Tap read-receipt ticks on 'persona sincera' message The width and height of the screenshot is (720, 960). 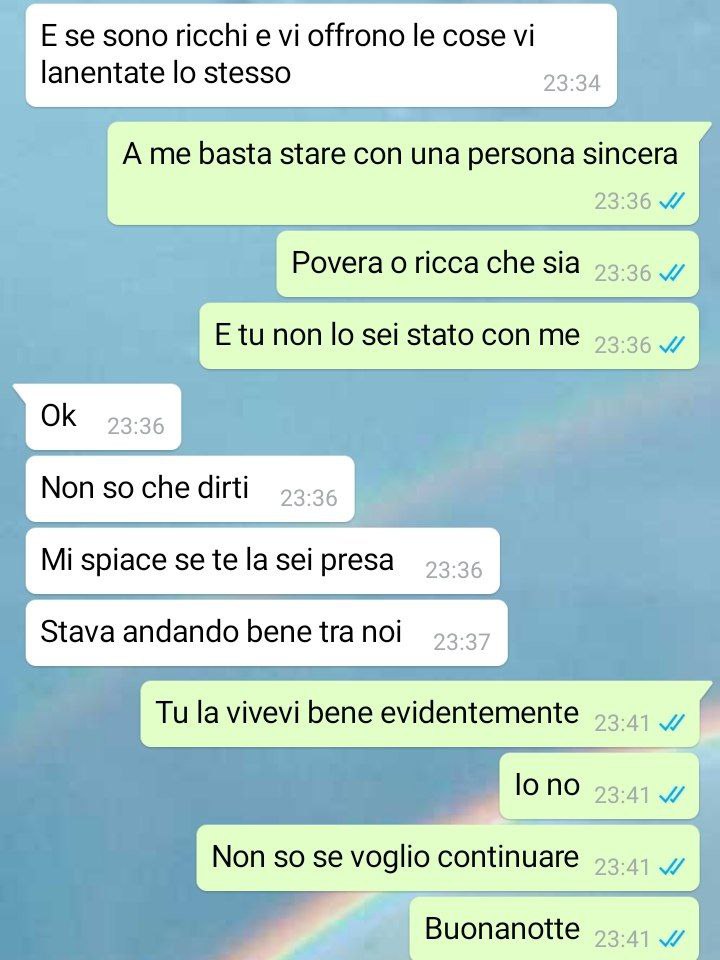point(672,201)
